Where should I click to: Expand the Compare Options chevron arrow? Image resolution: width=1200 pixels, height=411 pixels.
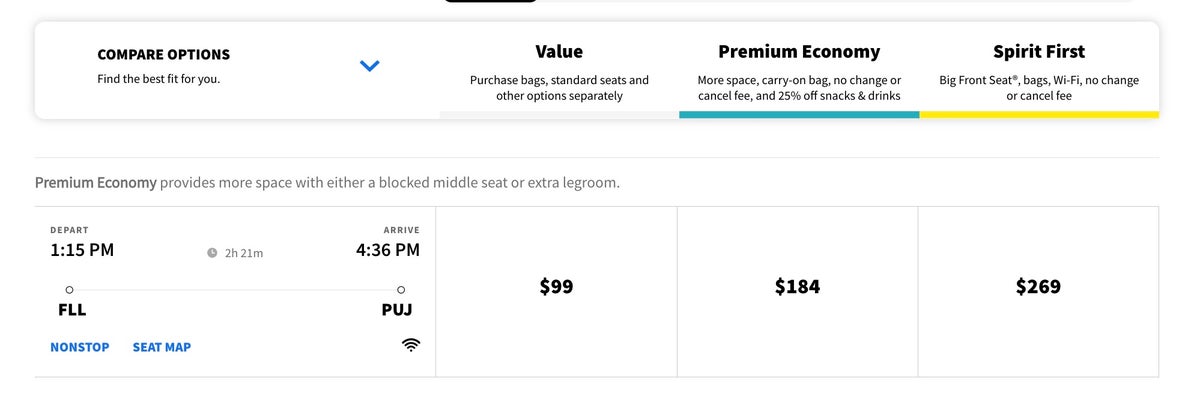pos(370,66)
